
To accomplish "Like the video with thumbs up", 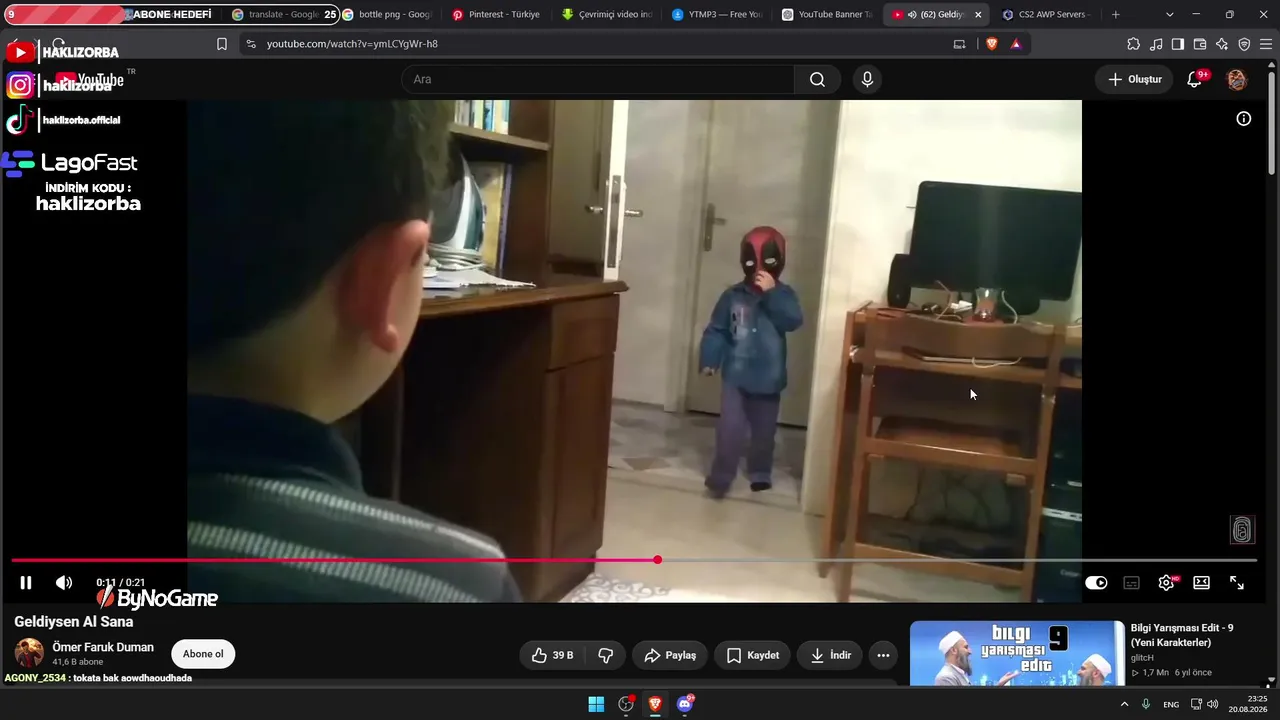I will (x=552, y=655).
